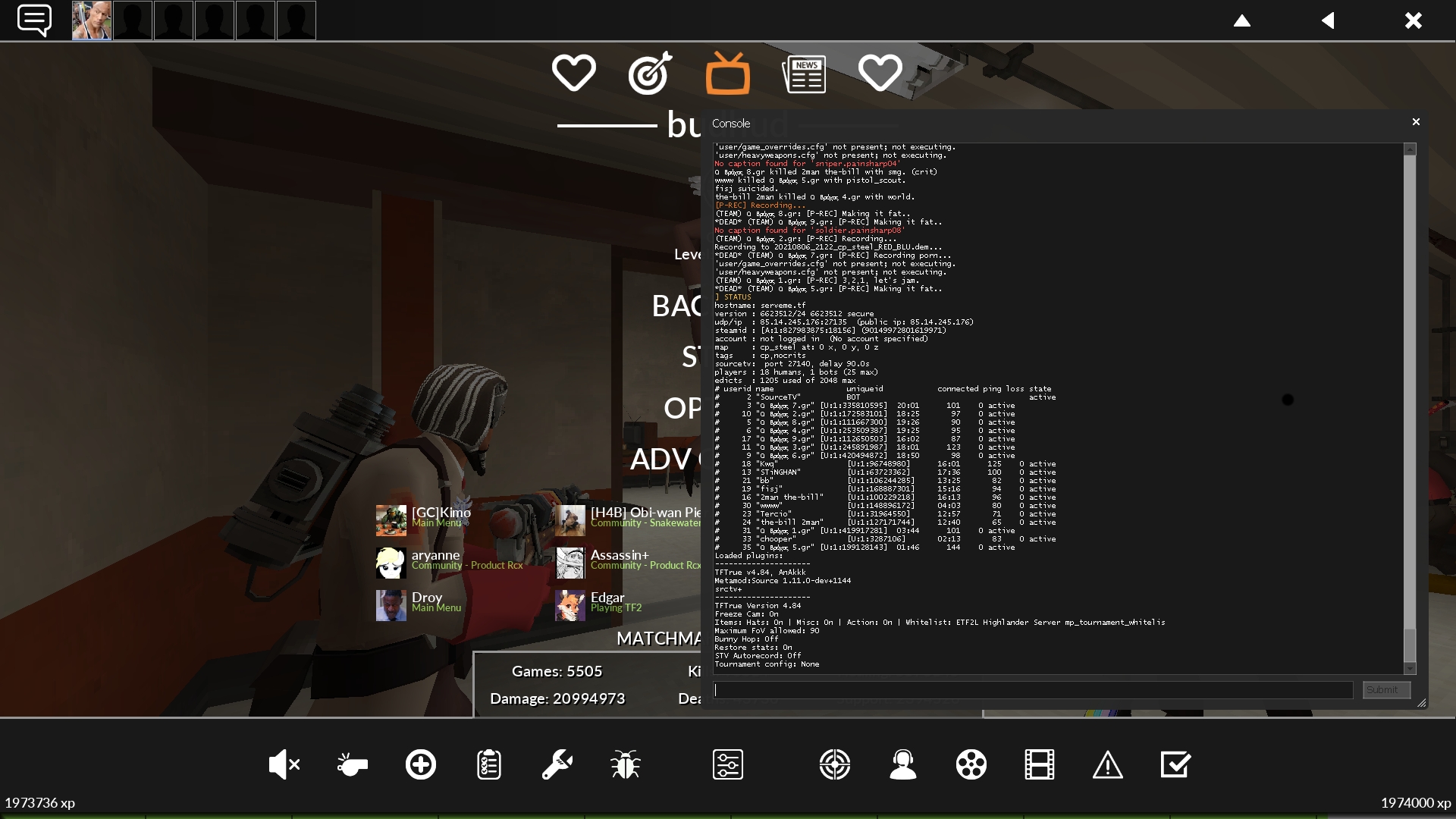The width and height of the screenshot is (1456, 819).
Task: Open the wrench tools icon
Action: pos(557,764)
